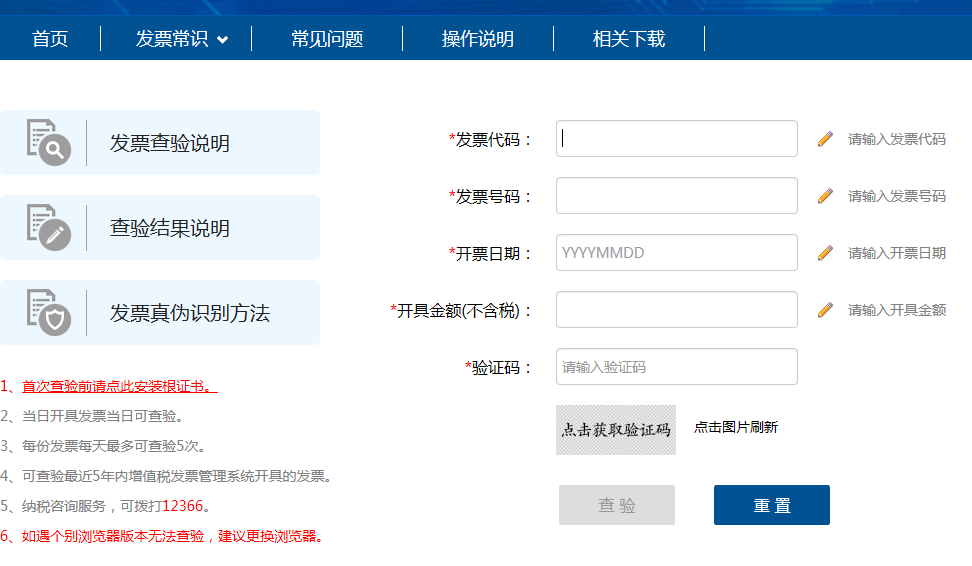Click the 查验 button
This screenshot has height=566, width=972.
pos(617,505)
